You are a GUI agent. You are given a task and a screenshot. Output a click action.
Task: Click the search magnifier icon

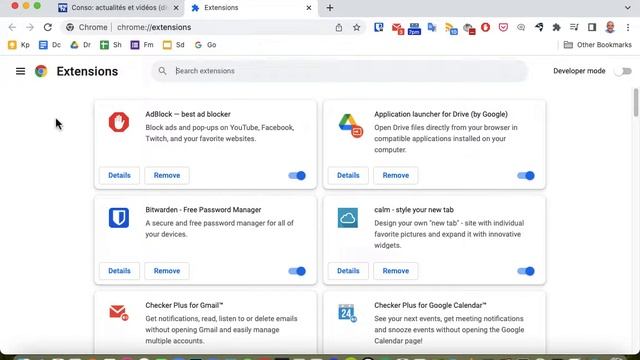pyautogui.click(x=162, y=71)
